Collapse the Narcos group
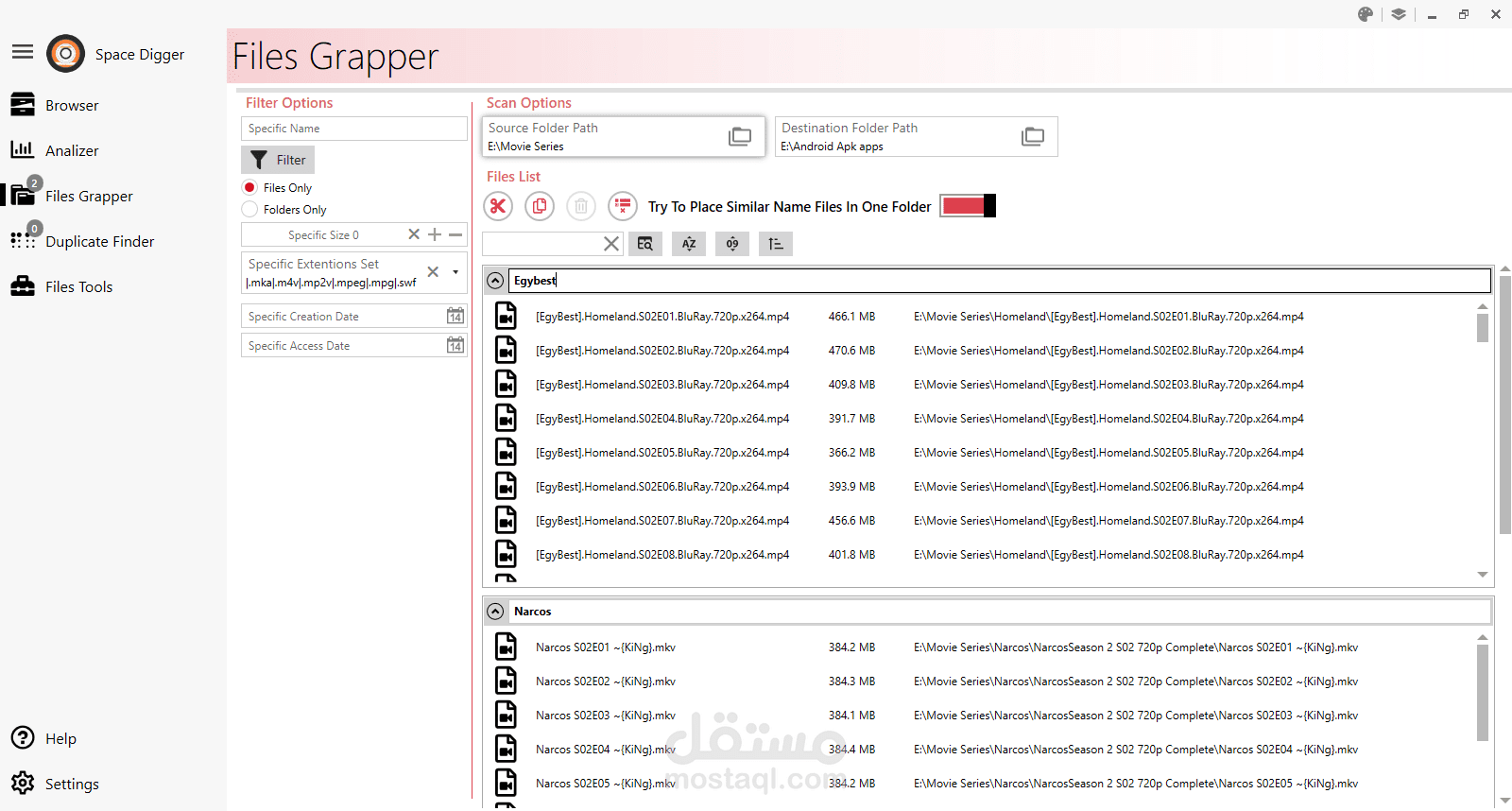Image resolution: width=1512 pixels, height=811 pixels. click(x=495, y=612)
